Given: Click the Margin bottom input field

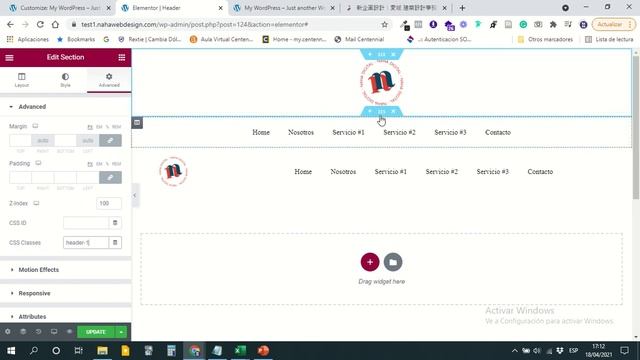Looking at the screenshot, I should click(65, 140).
